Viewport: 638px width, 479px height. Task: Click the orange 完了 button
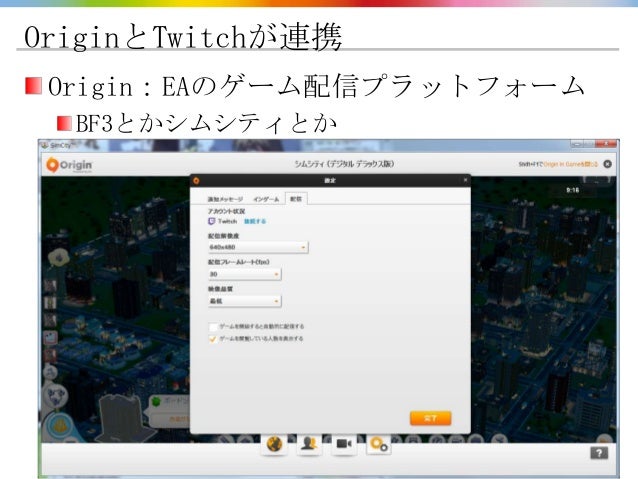tap(430, 418)
